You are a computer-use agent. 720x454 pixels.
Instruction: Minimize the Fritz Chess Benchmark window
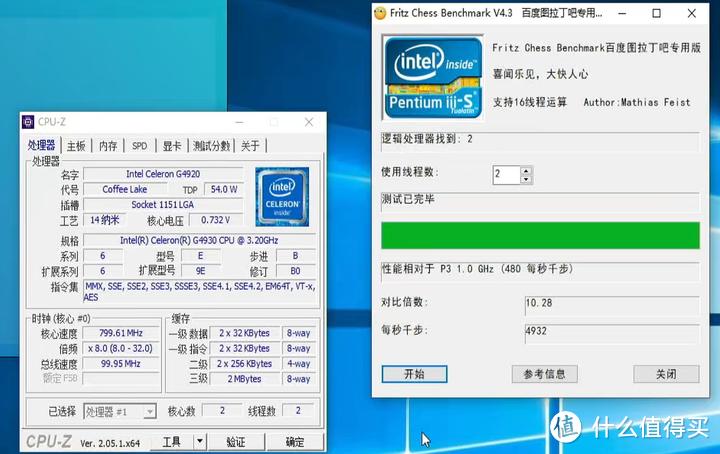tap(617, 14)
